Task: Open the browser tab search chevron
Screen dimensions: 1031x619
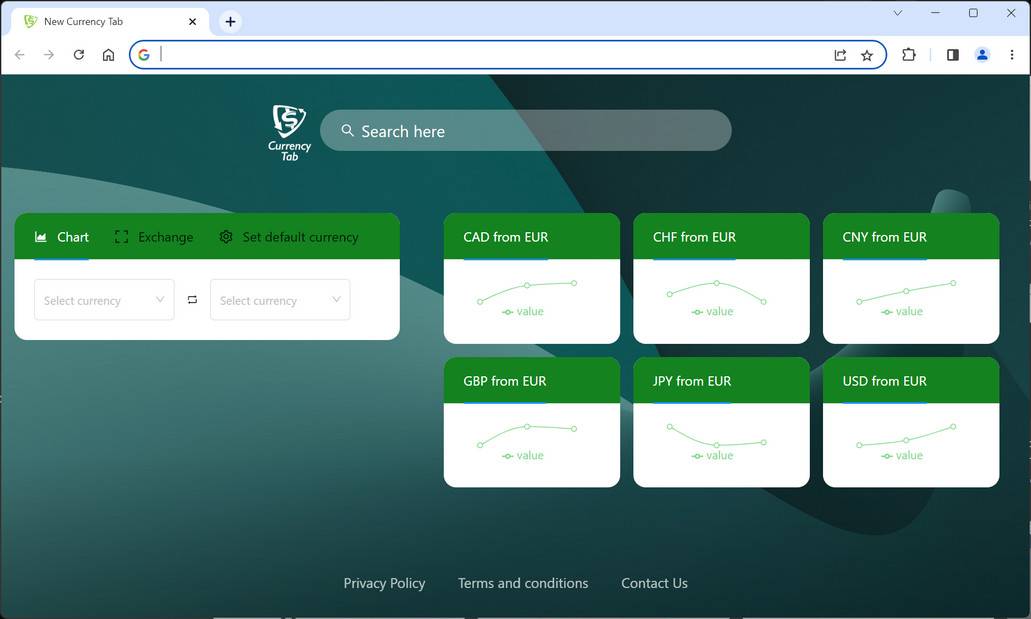Action: 897,13
